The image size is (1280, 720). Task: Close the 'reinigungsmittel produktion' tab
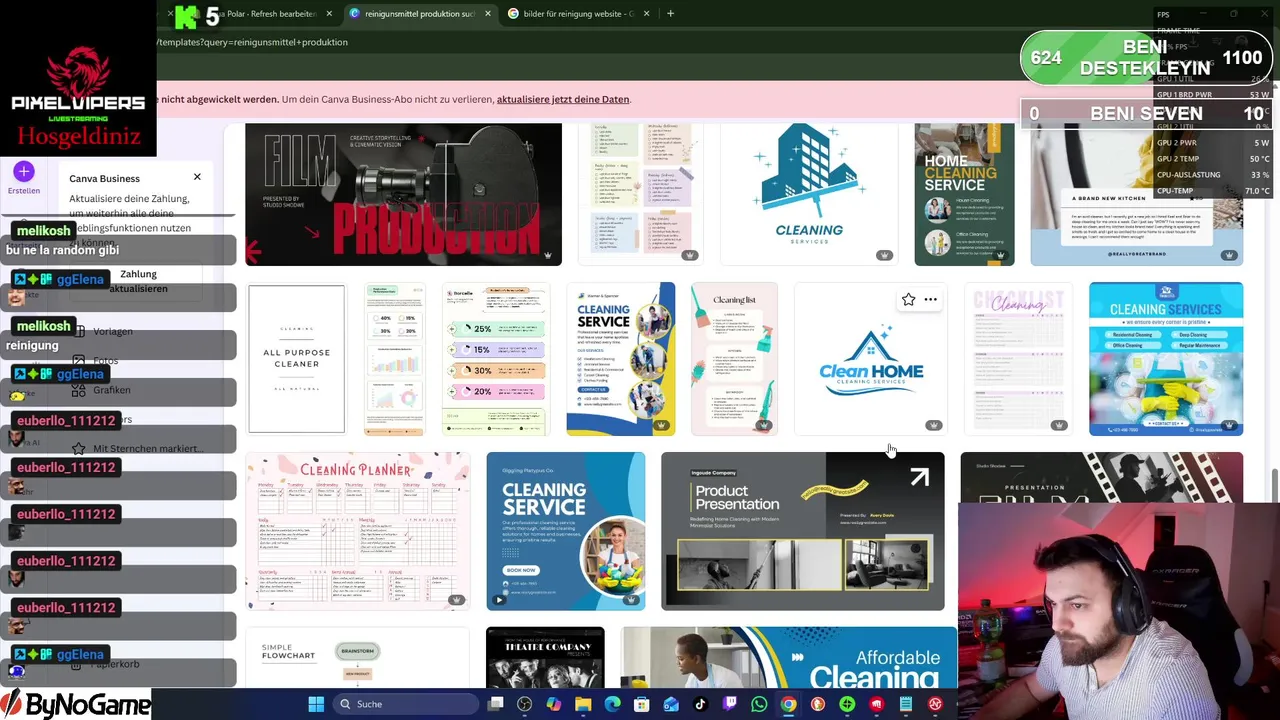point(488,14)
